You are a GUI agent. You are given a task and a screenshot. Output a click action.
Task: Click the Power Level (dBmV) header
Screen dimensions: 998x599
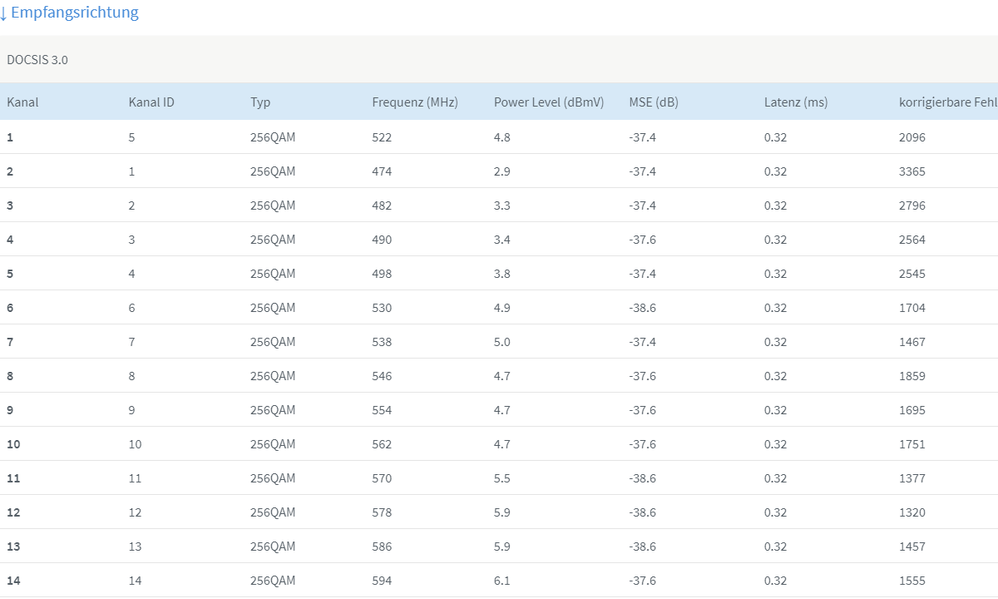[x=548, y=102]
